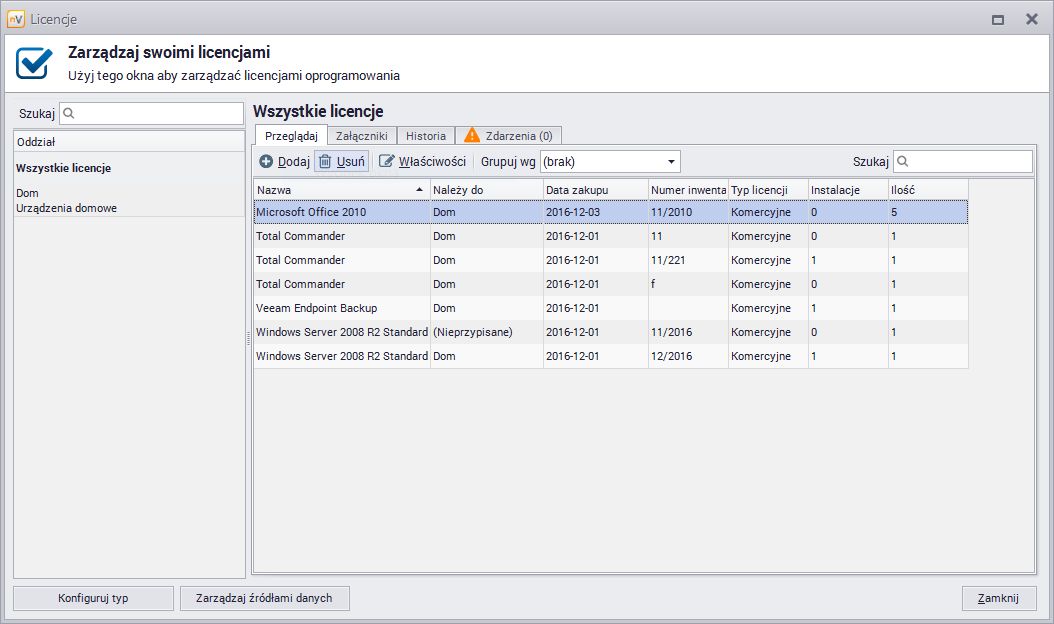Click the (Nieprzypisane) cell
The image size is (1054, 624).
click(x=487, y=332)
